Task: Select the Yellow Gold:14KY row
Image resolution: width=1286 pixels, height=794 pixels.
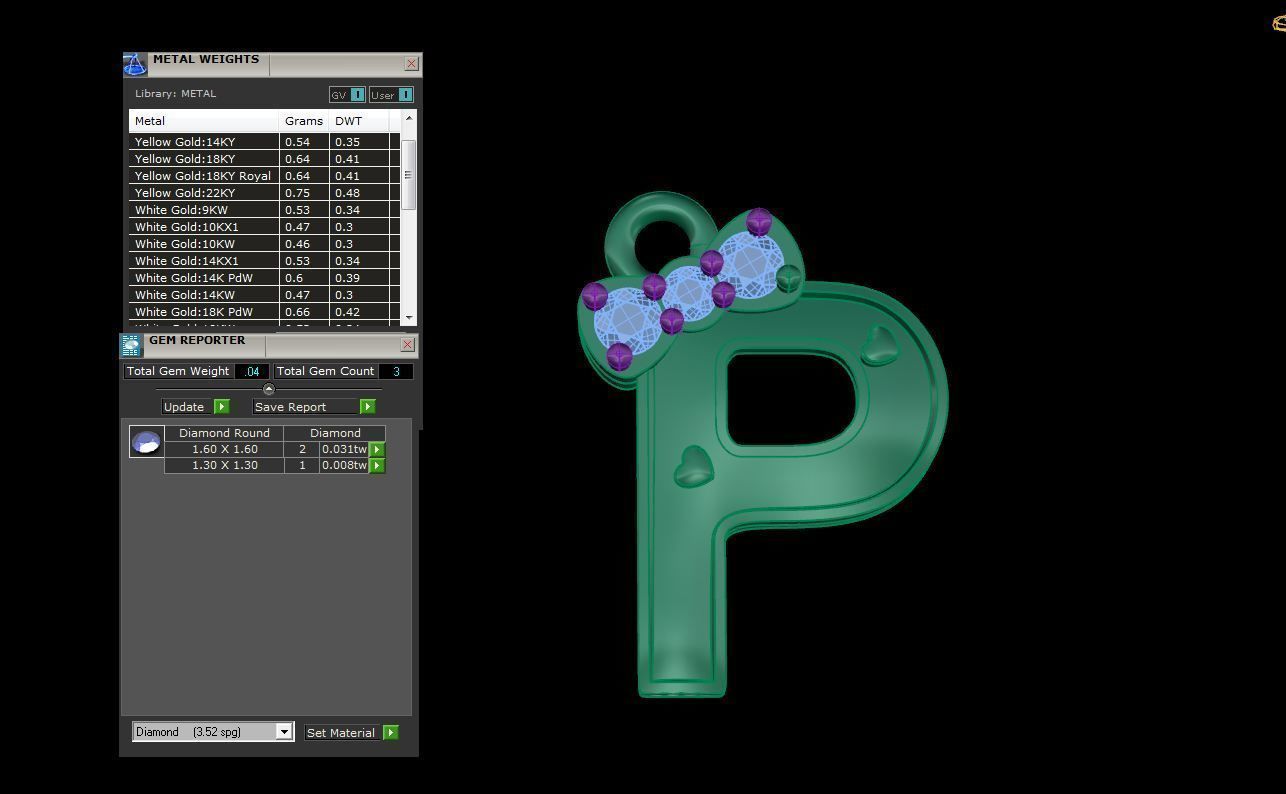Action: click(264, 142)
